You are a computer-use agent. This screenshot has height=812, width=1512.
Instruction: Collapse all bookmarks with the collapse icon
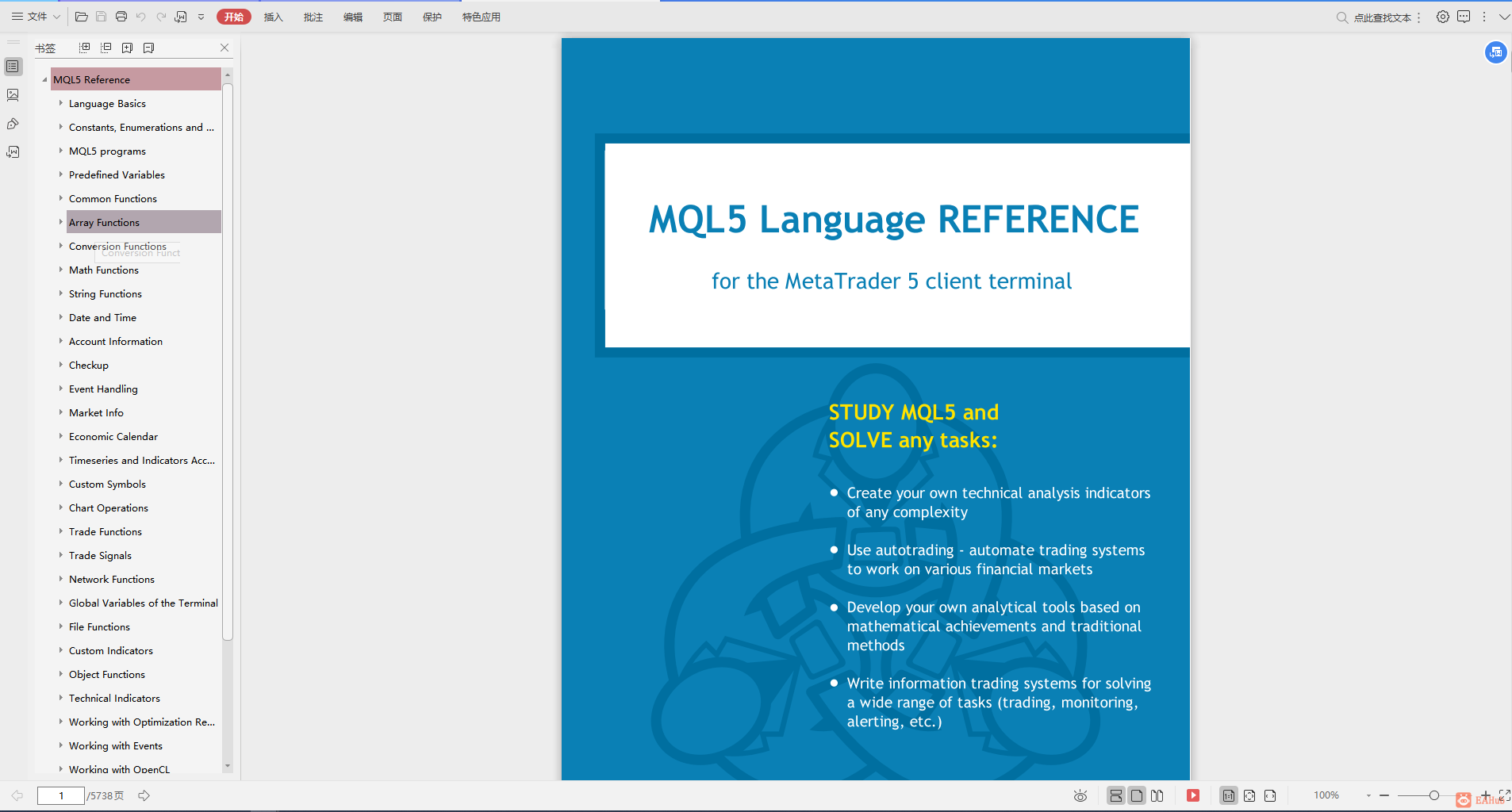coord(106,48)
